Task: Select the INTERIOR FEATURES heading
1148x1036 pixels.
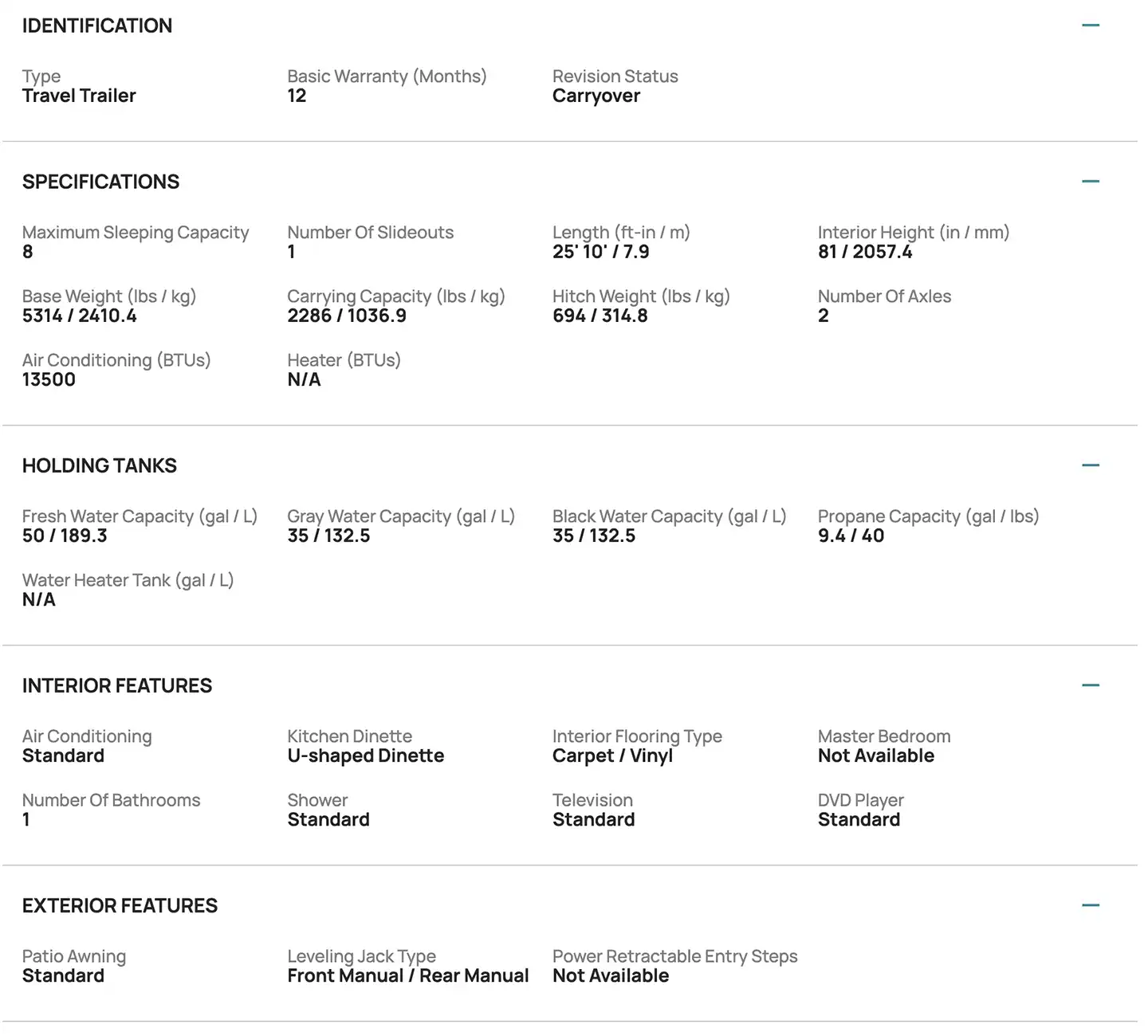Action: [x=117, y=685]
